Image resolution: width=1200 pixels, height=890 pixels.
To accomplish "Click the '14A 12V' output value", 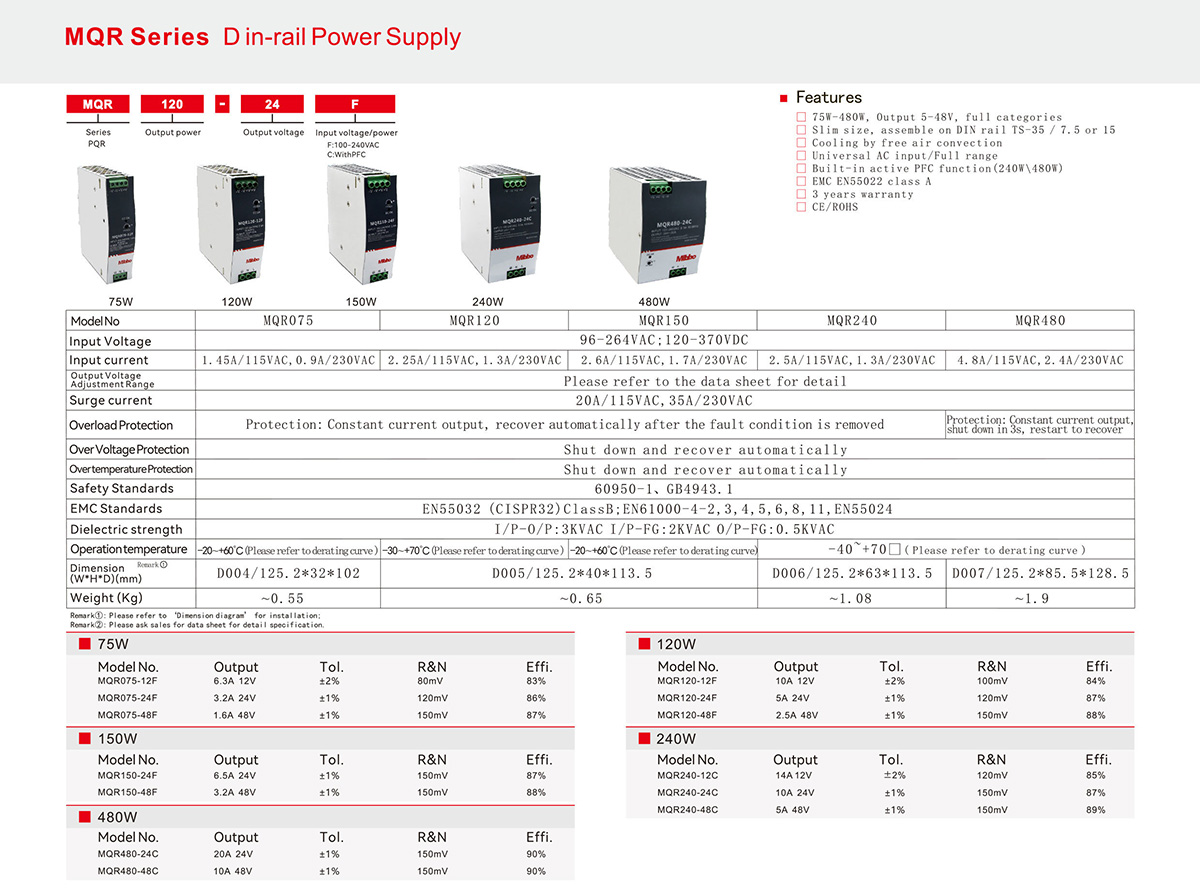I will click(x=796, y=776).
